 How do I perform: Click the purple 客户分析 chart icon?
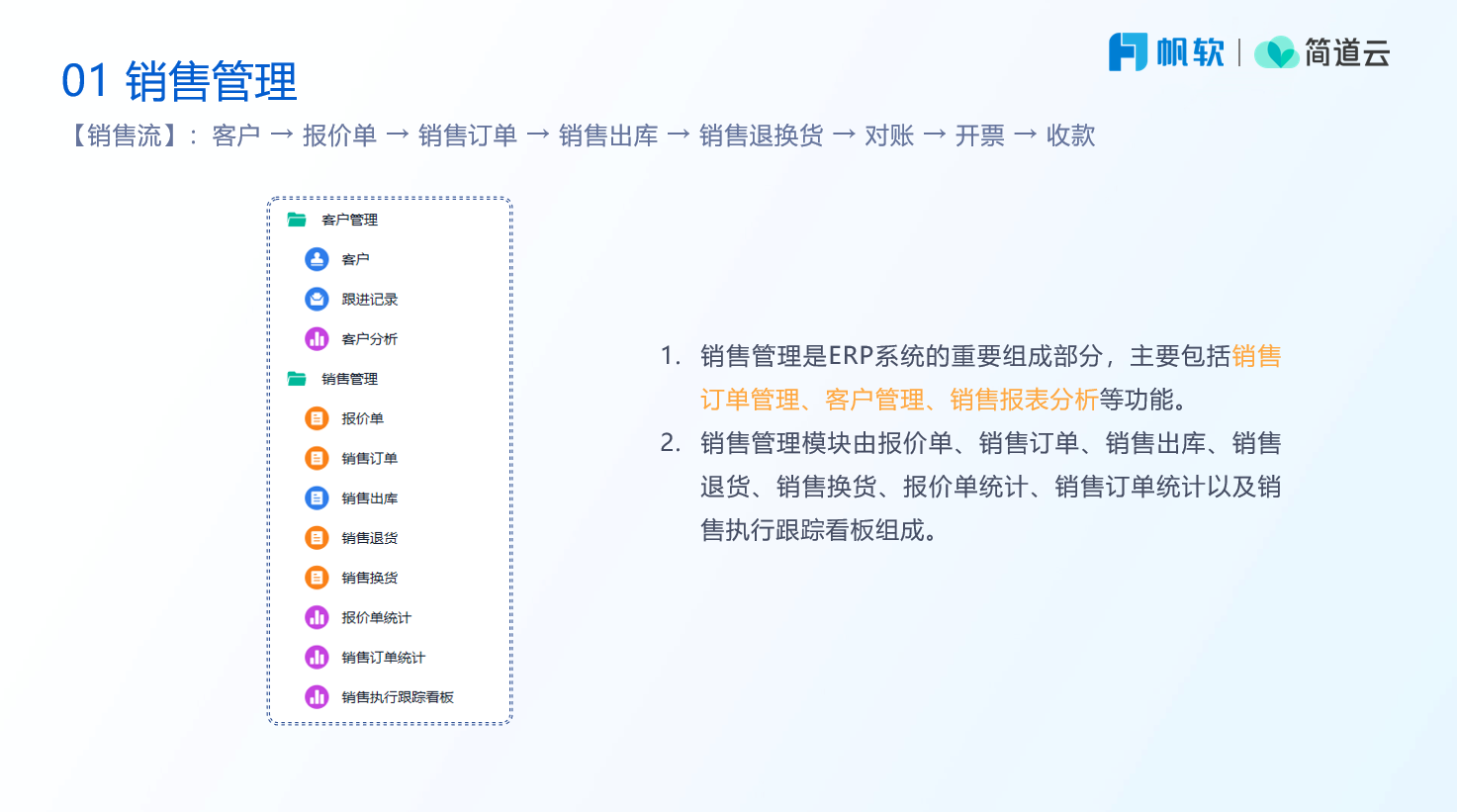click(x=317, y=339)
